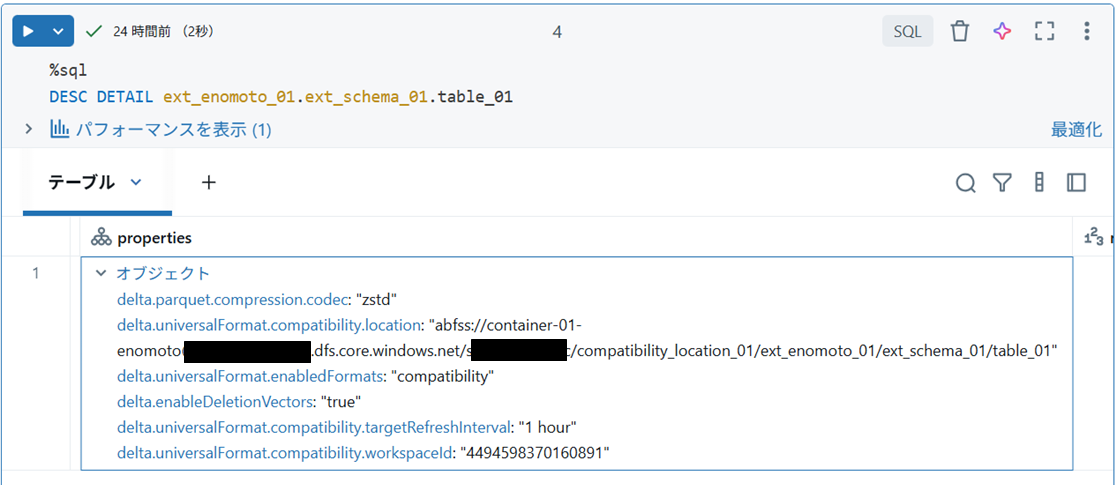This screenshot has width=1117, height=485.
Task: Add new visualization with plus tab
Action: [x=208, y=183]
